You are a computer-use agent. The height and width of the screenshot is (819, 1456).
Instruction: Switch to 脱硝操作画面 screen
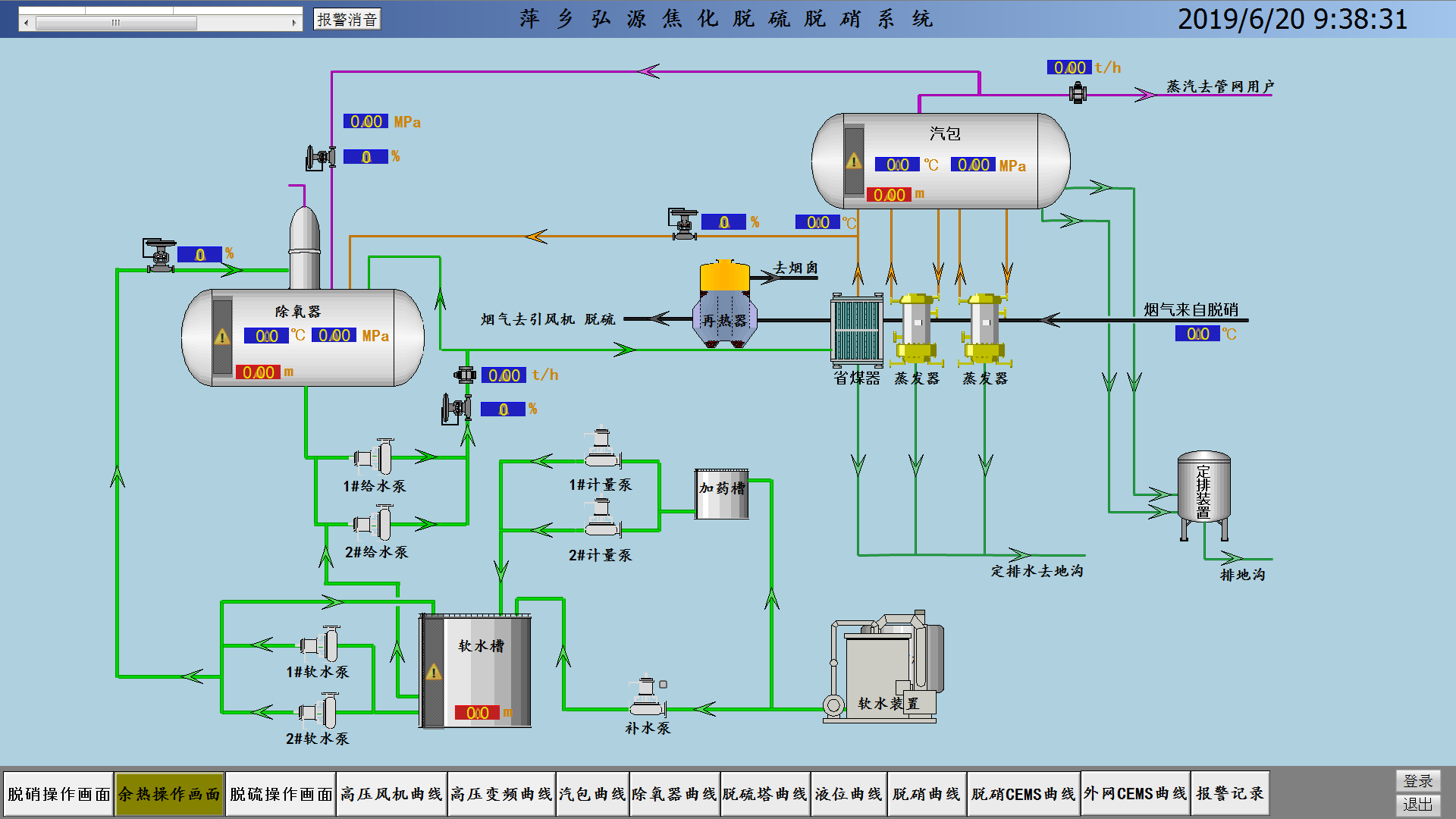pos(59,793)
